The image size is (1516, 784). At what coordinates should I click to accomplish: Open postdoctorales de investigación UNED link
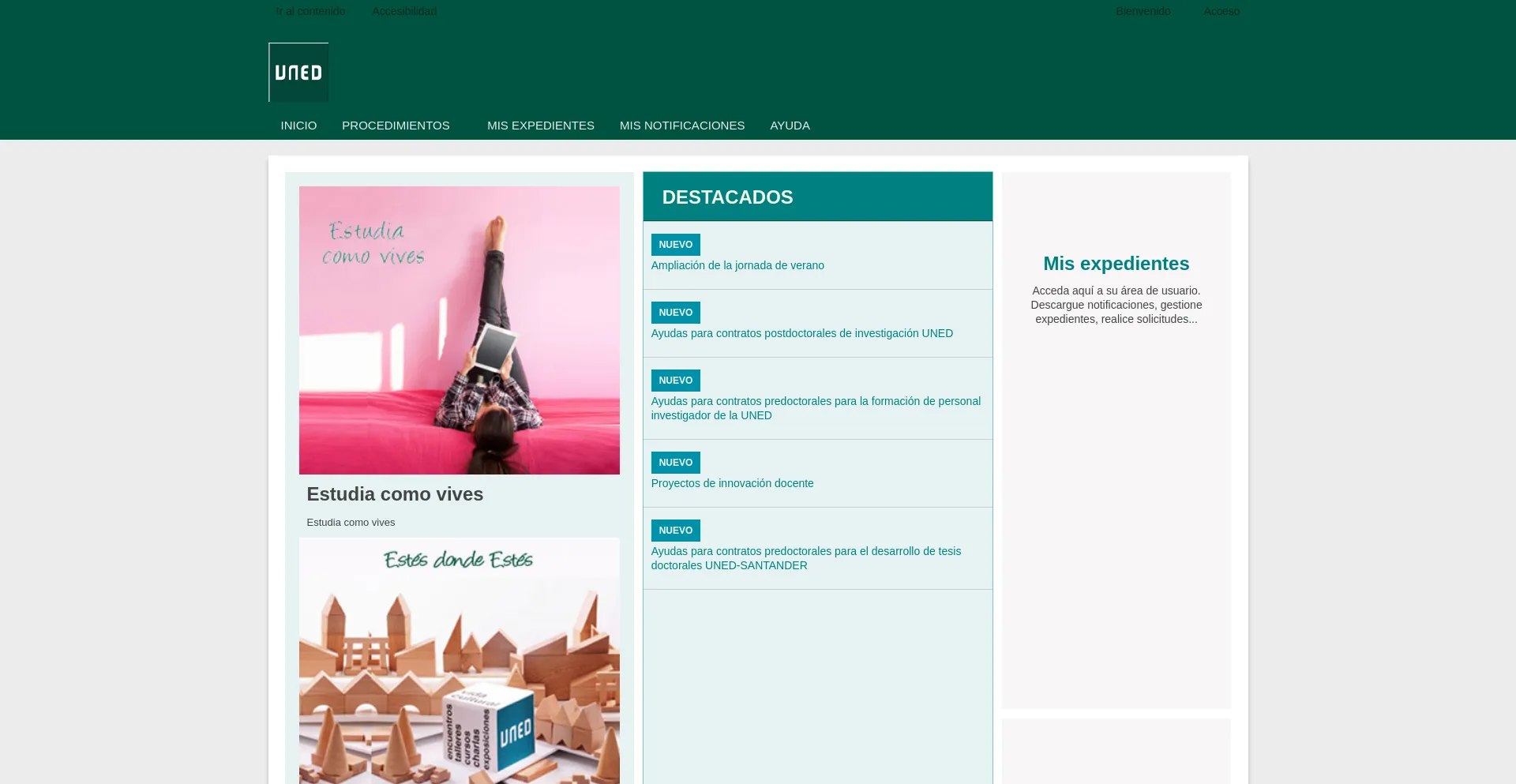tap(801, 333)
